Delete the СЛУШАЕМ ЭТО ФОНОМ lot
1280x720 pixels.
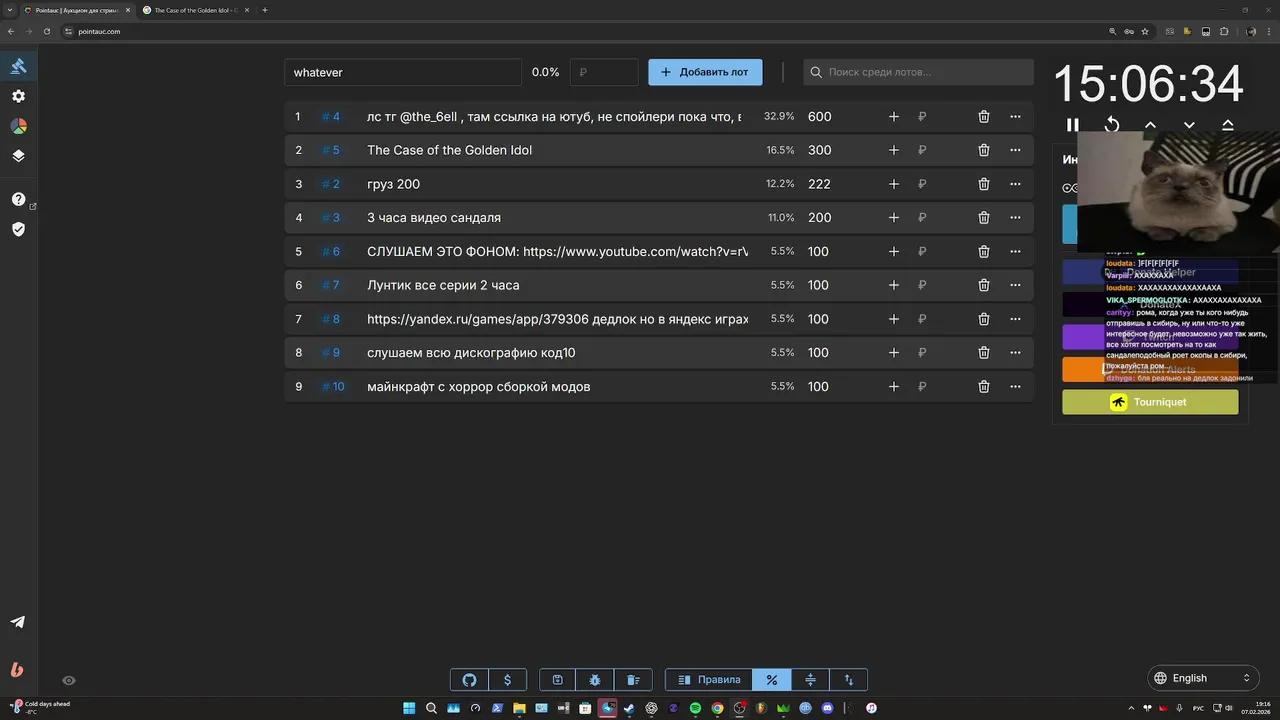click(984, 252)
